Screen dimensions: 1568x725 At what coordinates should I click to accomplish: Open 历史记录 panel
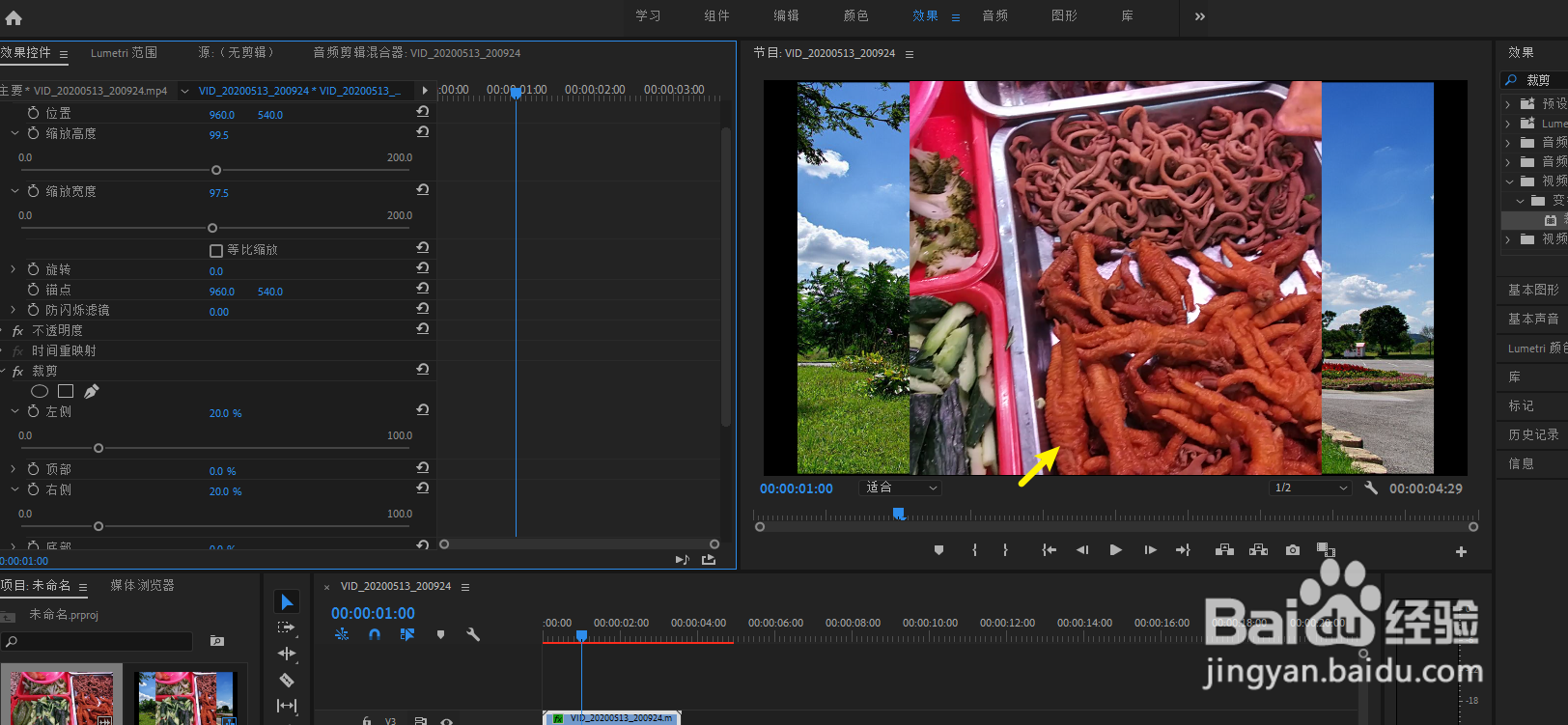pyautogui.click(x=1533, y=434)
